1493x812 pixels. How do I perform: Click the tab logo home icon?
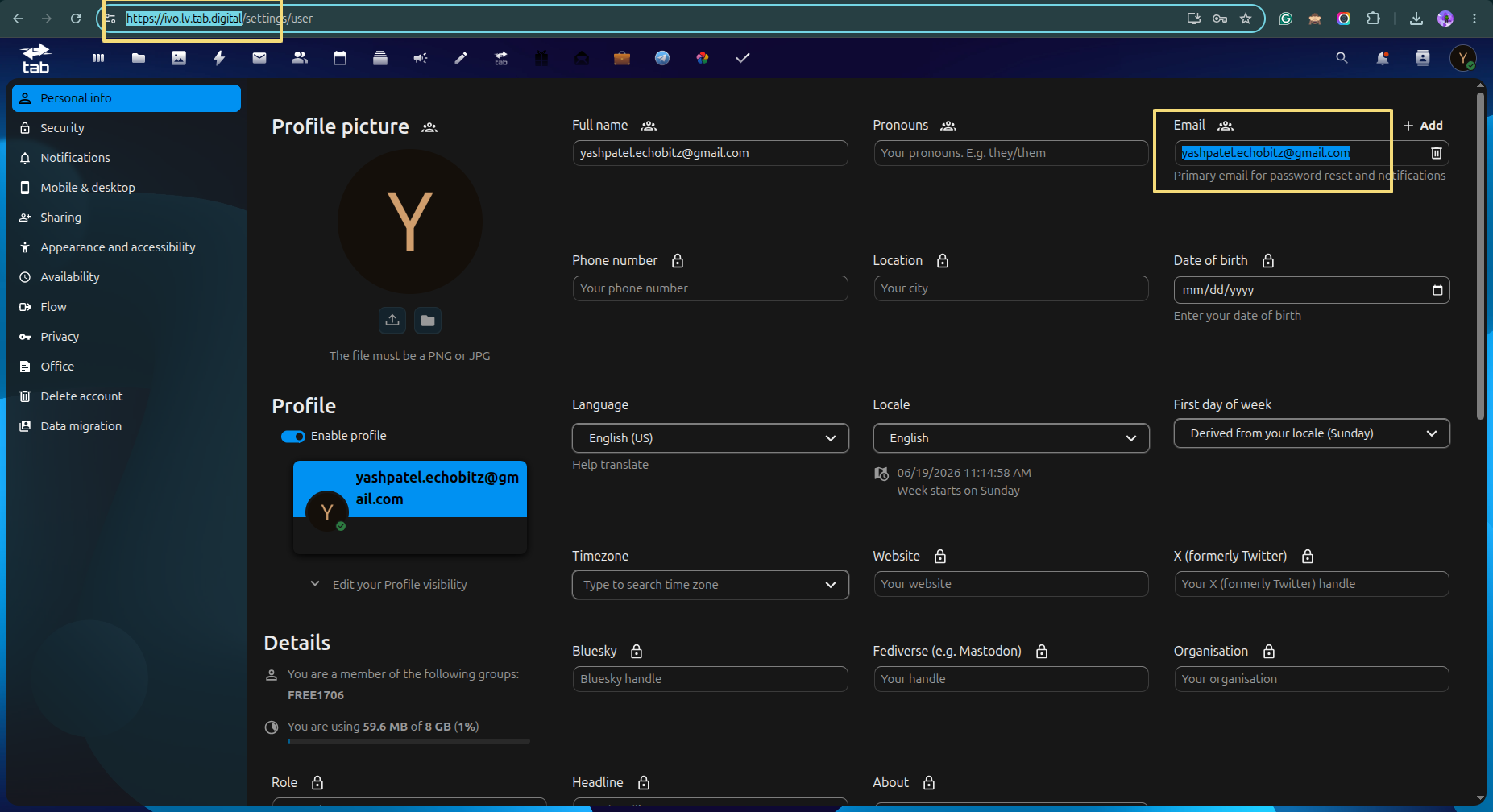tap(35, 59)
